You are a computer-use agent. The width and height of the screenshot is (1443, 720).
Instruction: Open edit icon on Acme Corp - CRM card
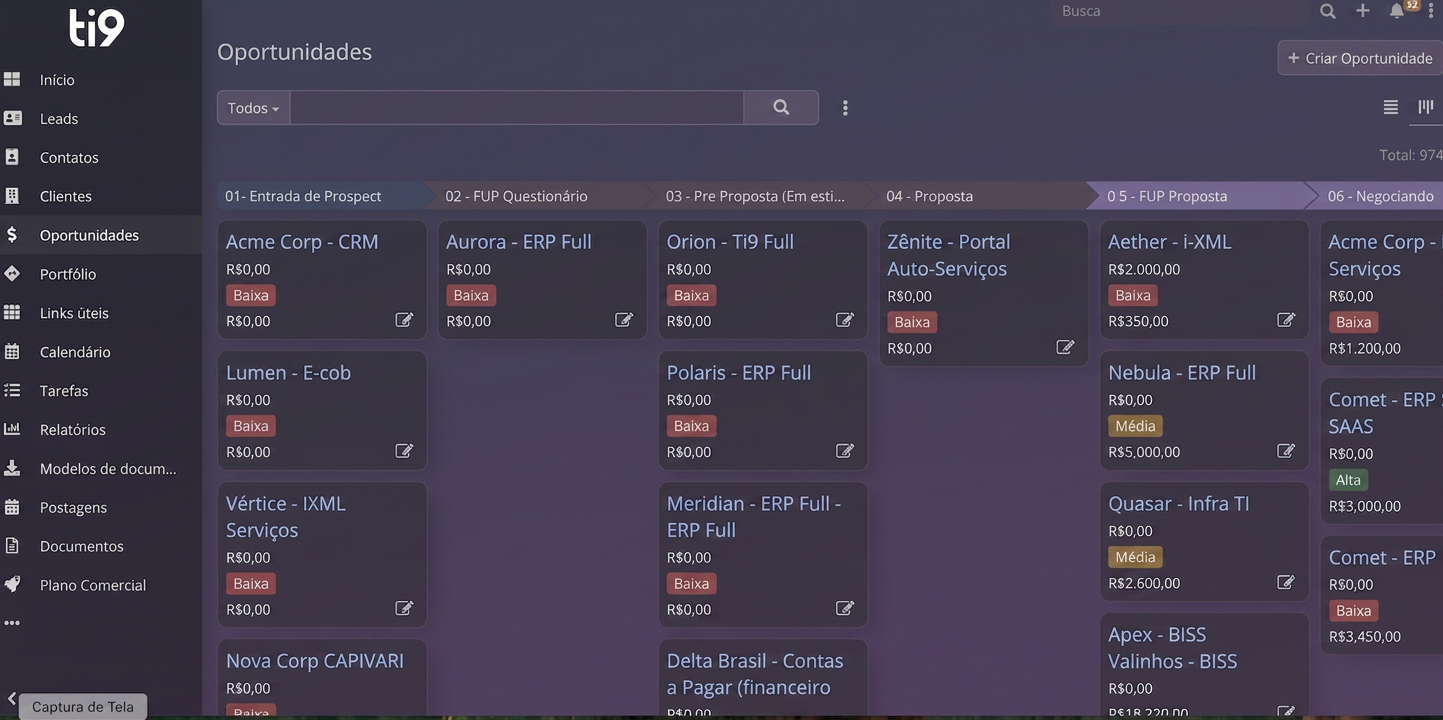coord(404,320)
